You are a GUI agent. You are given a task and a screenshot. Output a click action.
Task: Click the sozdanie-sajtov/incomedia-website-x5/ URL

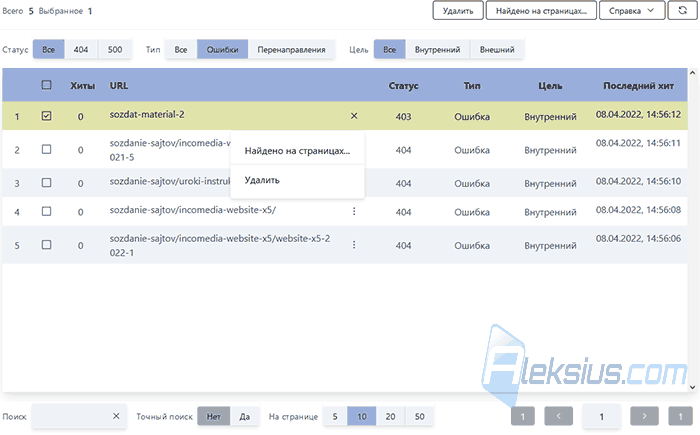coord(193,210)
